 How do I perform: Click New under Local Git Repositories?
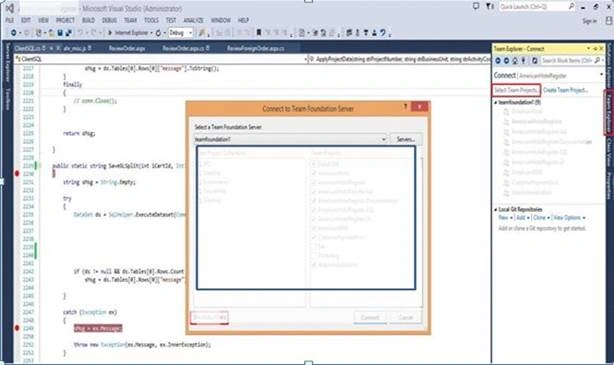[504, 218]
